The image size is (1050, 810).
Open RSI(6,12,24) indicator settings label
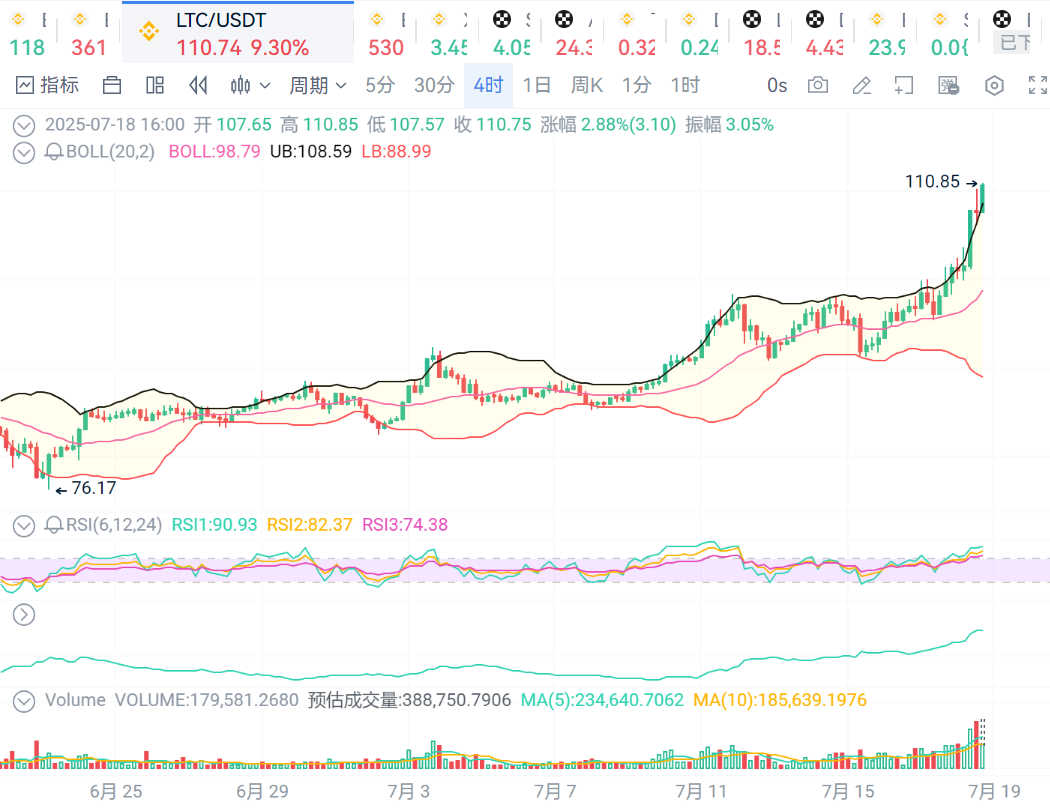coord(114,525)
